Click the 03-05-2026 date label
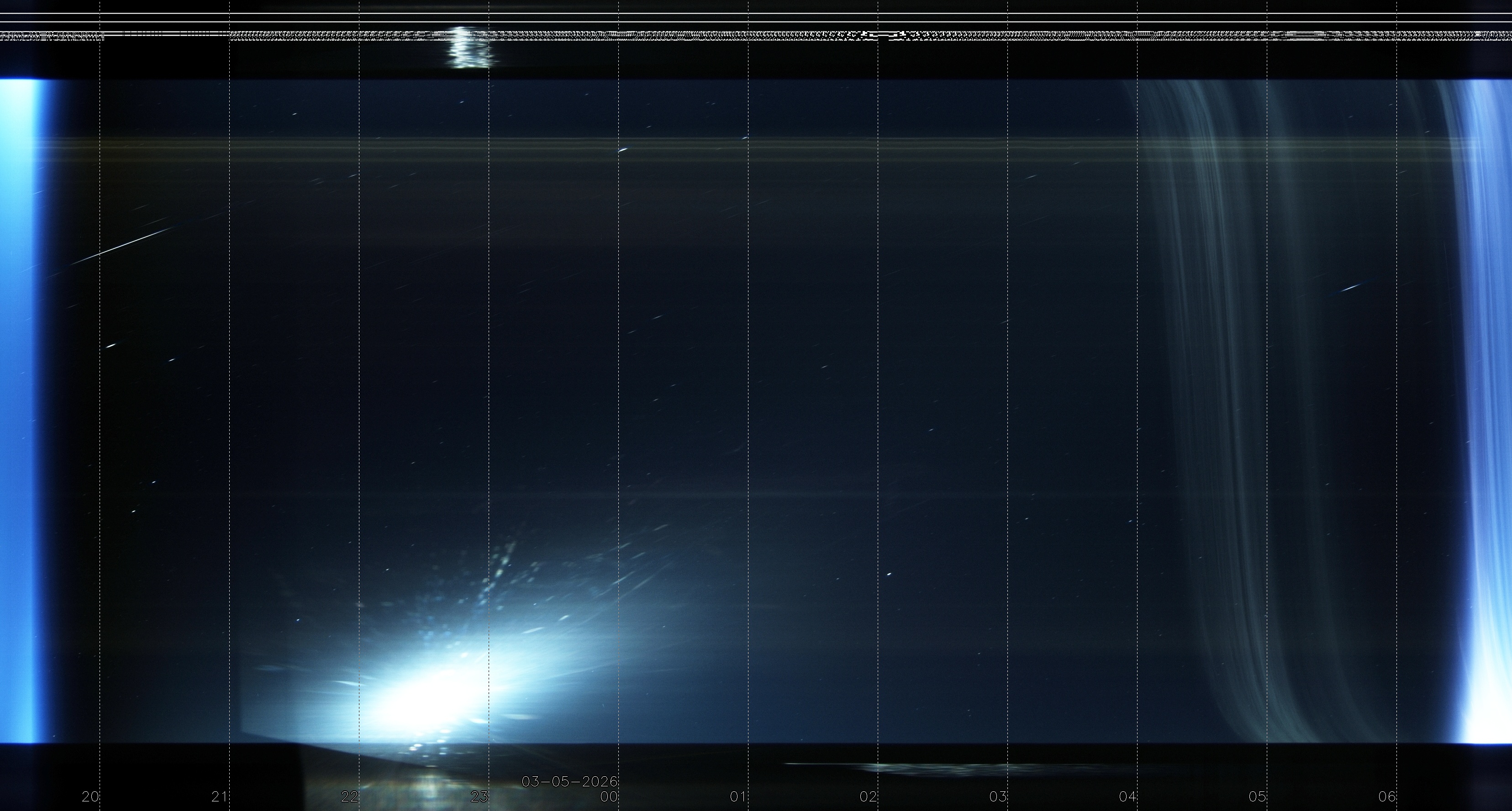1512x811 pixels. (569, 782)
